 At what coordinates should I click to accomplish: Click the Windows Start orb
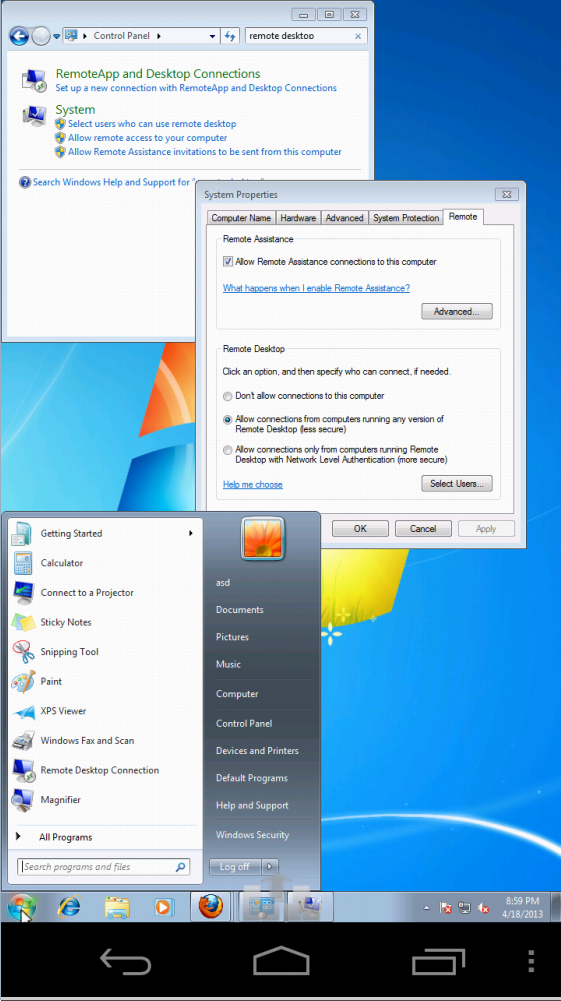pos(21,907)
